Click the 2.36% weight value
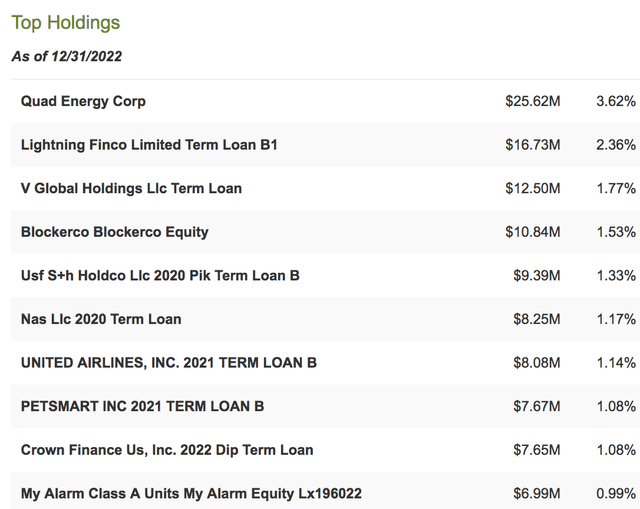 pos(616,145)
